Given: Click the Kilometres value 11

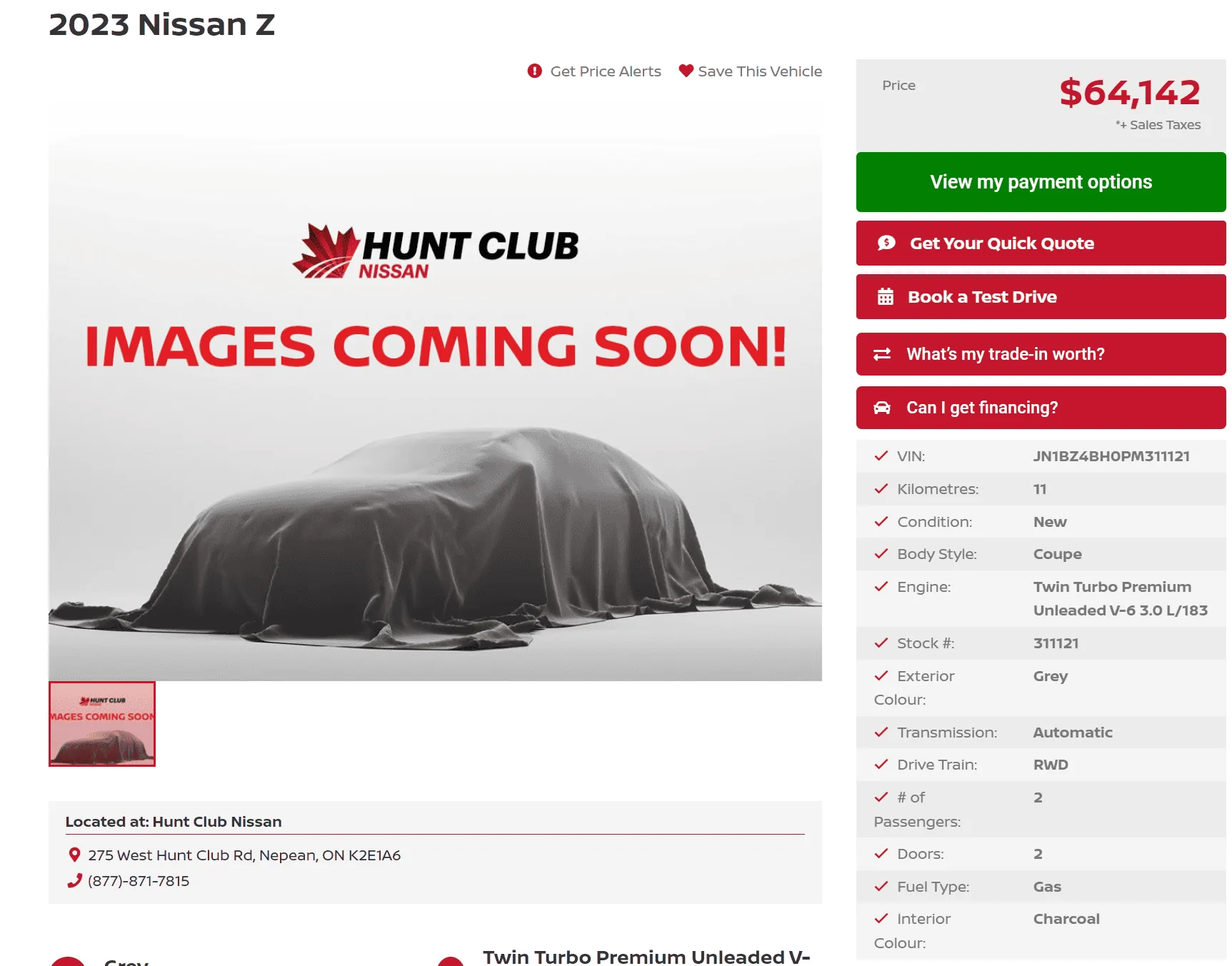Looking at the screenshot, I should click(1040, 489).
